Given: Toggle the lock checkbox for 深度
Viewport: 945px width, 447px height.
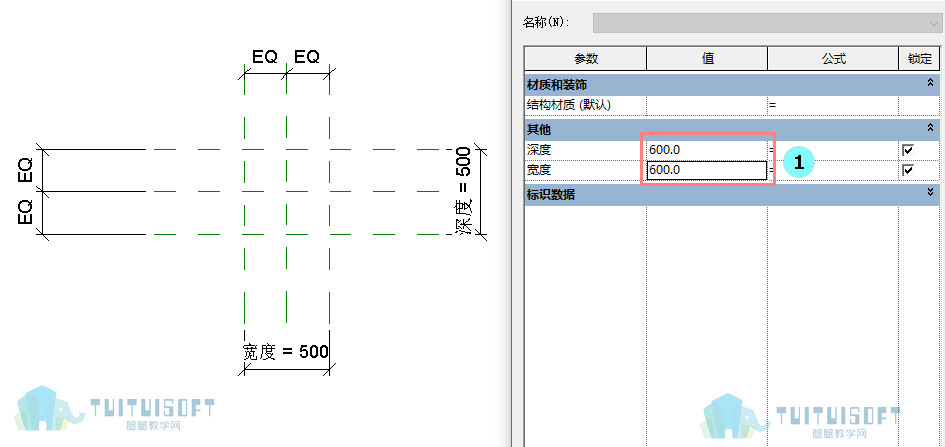Looking at the screenshot, I should pyautogui.click(x=908, y=149).
